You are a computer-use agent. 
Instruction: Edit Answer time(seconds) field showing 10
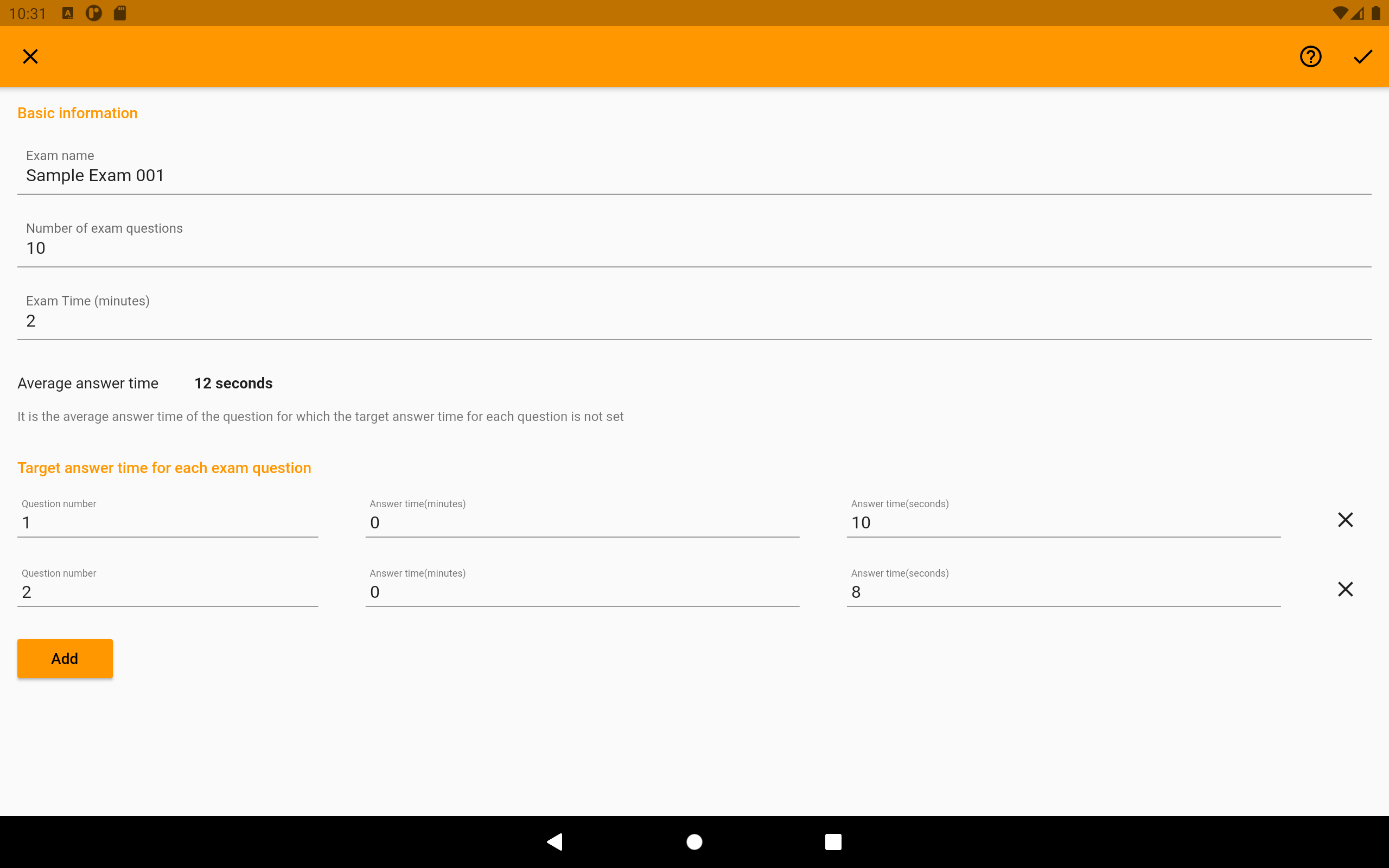[1063, 516]
